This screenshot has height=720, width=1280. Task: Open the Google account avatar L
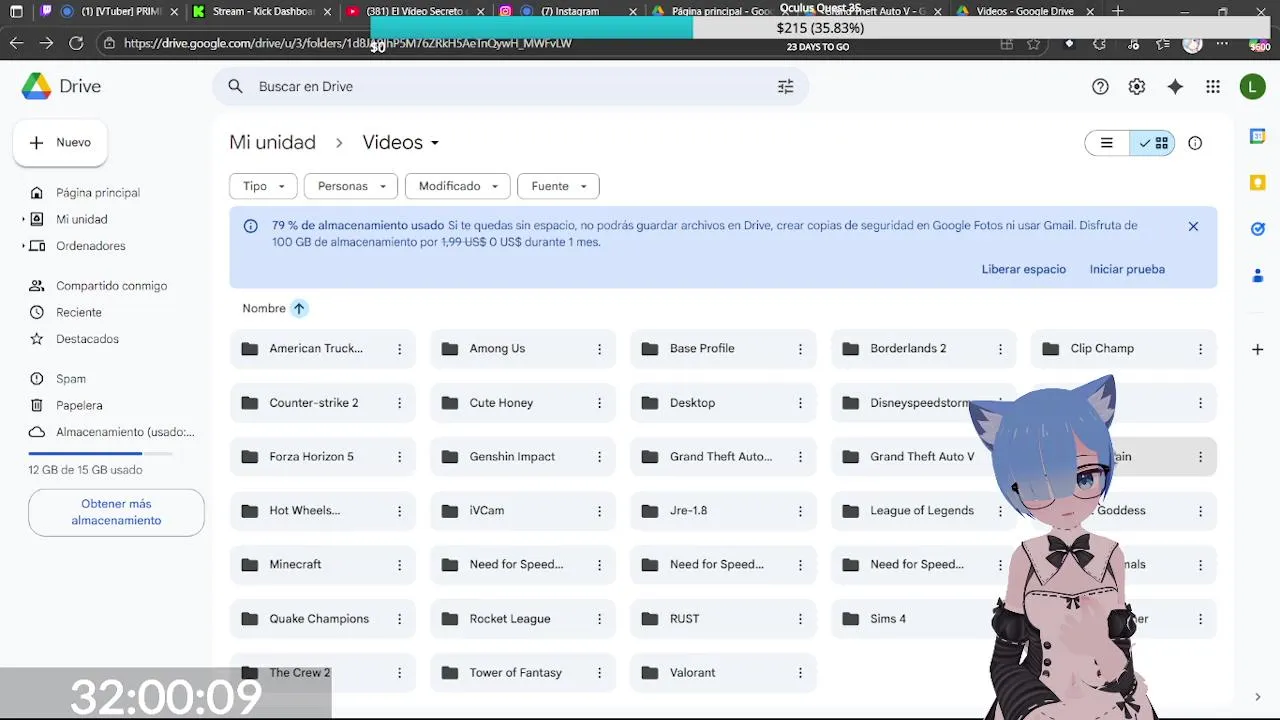1252,87
